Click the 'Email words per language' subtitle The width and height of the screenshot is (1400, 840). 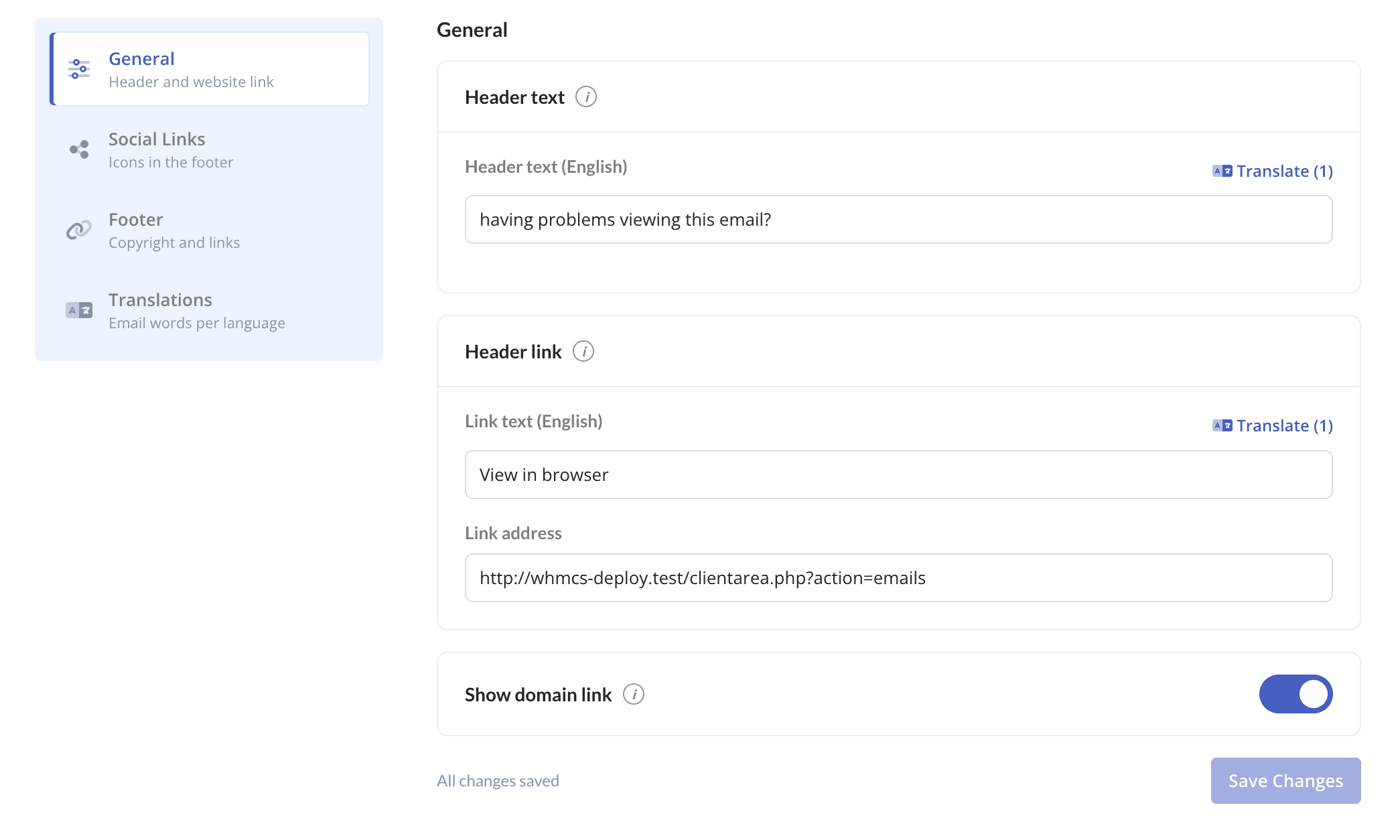click(x=197, y=323)
